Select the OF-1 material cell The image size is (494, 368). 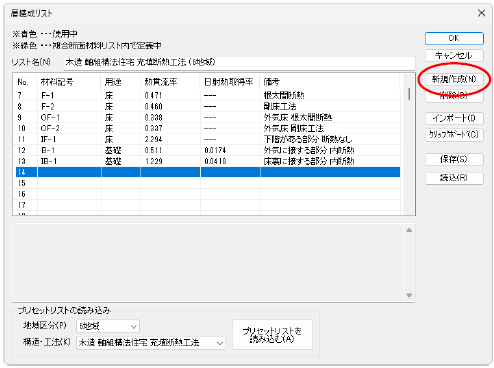click(x=50, y=118)
